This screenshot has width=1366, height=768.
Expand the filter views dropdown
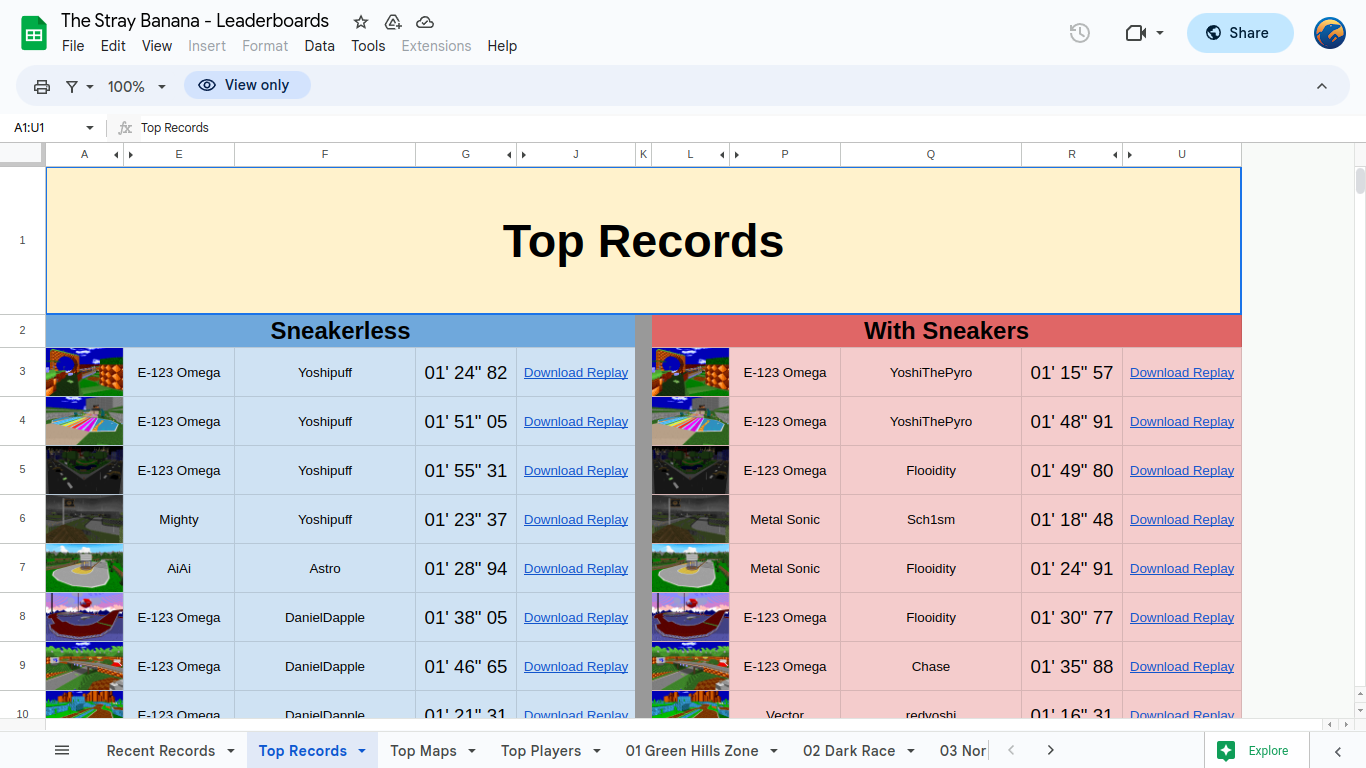tap(79, 87)
